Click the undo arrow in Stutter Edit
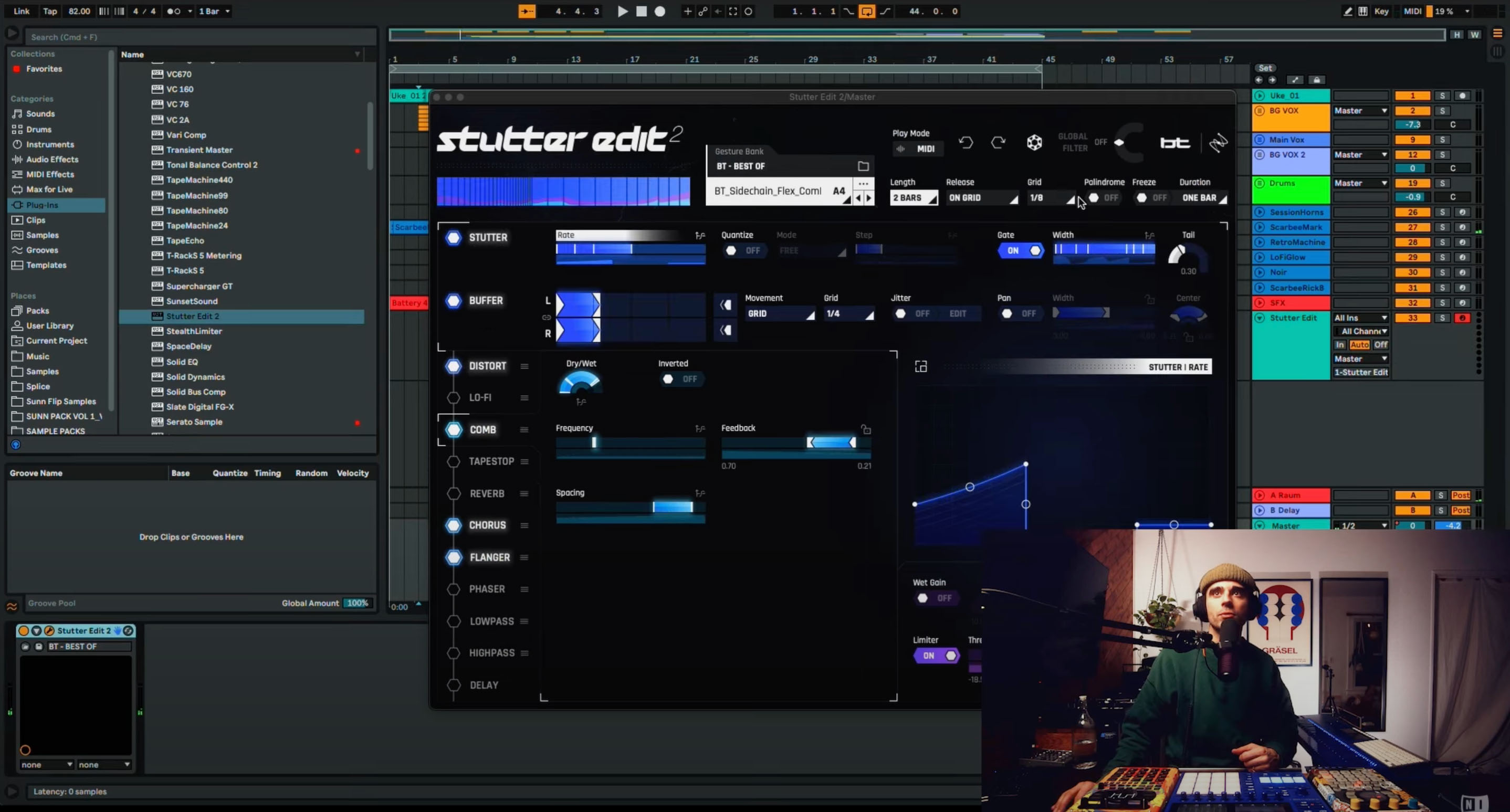This screenshot has height=812, width=1510. (966, 142)
